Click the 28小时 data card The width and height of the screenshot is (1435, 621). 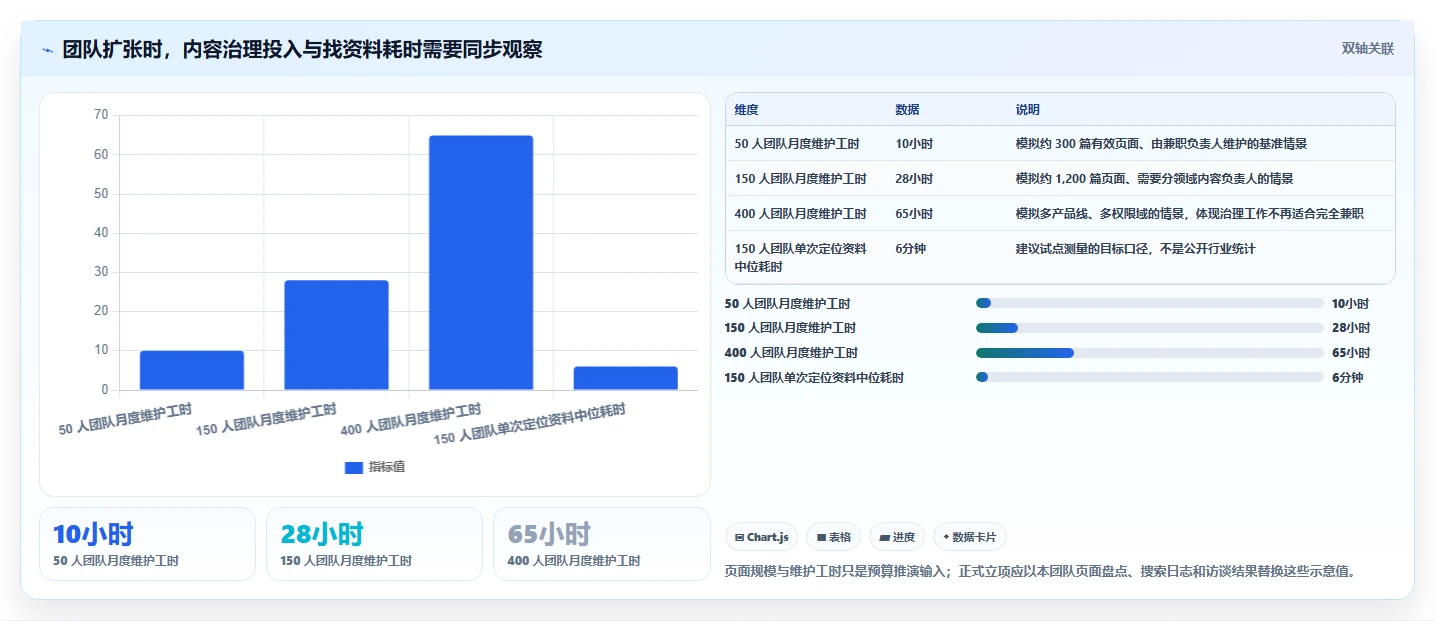pos(375,544)
